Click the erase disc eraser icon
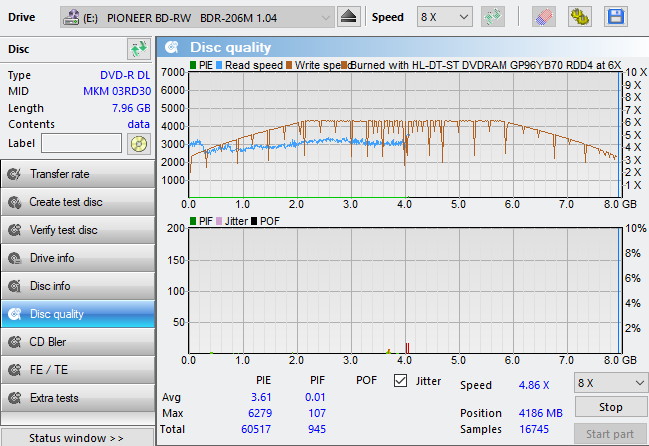This screenshot has width=649, height=446. tap(544, 17)
